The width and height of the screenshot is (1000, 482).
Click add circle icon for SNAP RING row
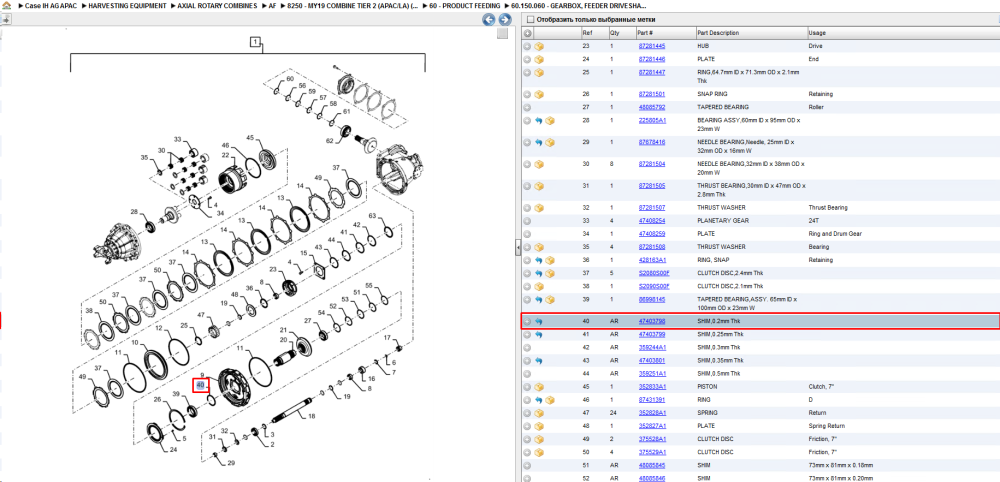pos(527,94)
